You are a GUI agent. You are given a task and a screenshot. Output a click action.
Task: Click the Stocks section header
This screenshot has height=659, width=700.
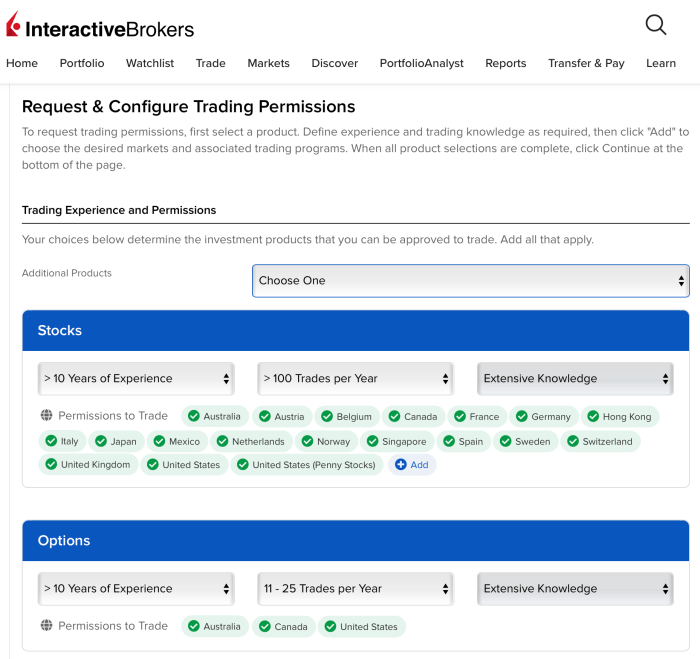(x=356, y=330)
